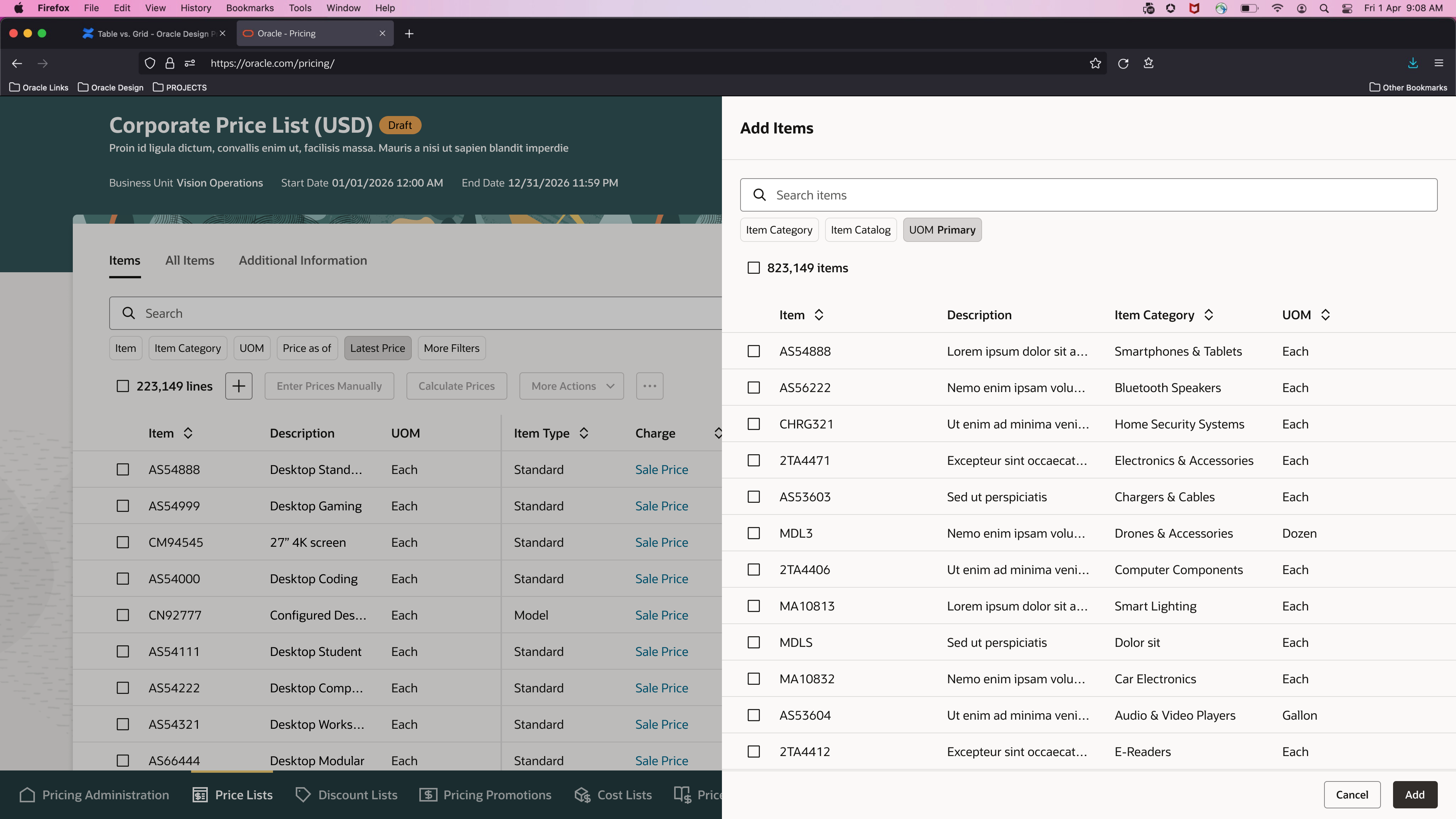Click the page extensions star icon in toolbar
This screenshot has height=819, width=1456.
(1148, 63)
